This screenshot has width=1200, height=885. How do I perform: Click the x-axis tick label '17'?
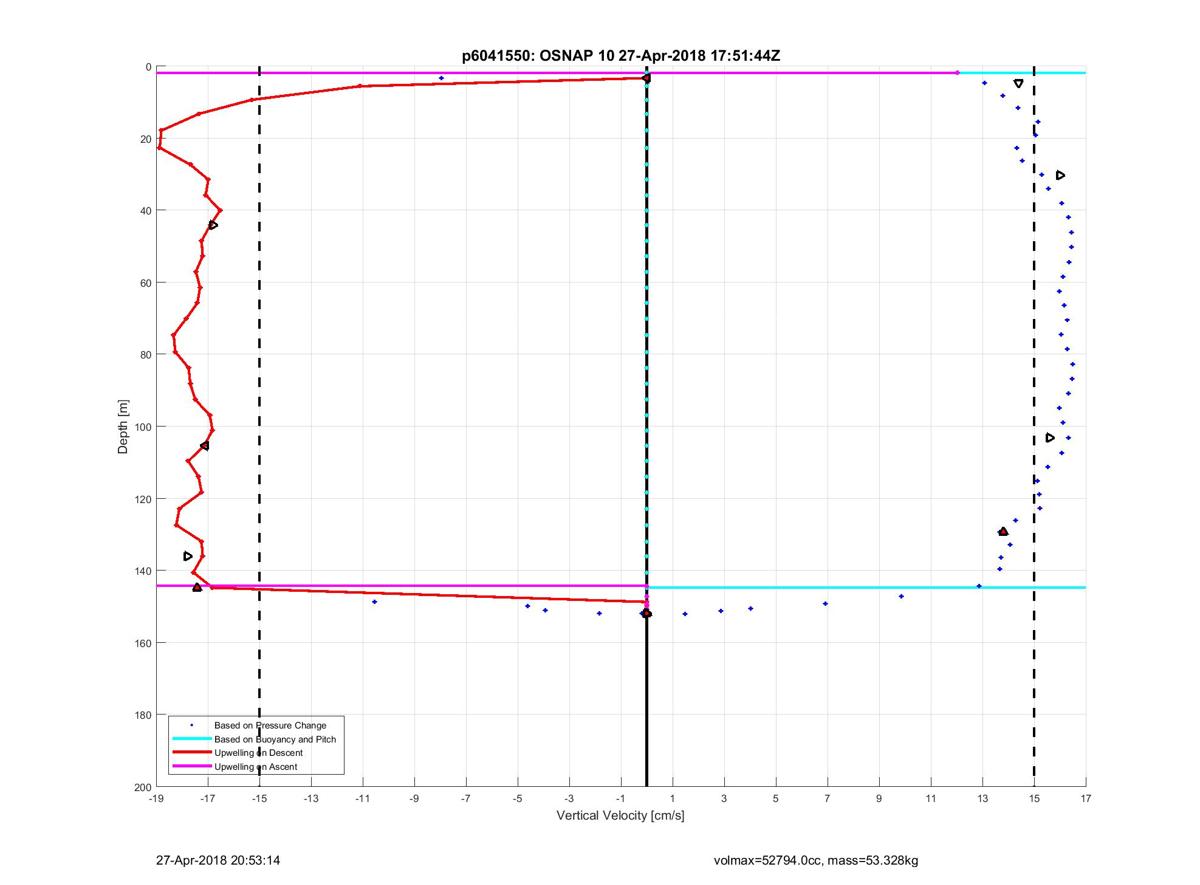[1086, 798]
